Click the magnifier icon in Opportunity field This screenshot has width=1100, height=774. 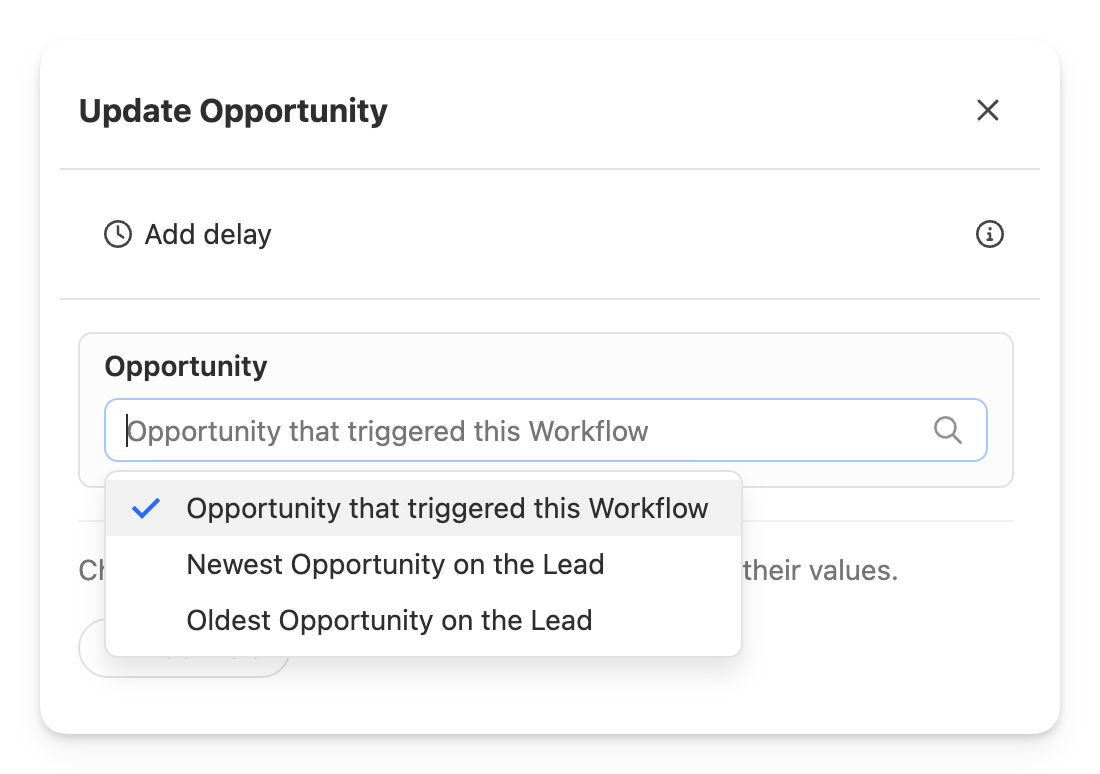point(947,430)
